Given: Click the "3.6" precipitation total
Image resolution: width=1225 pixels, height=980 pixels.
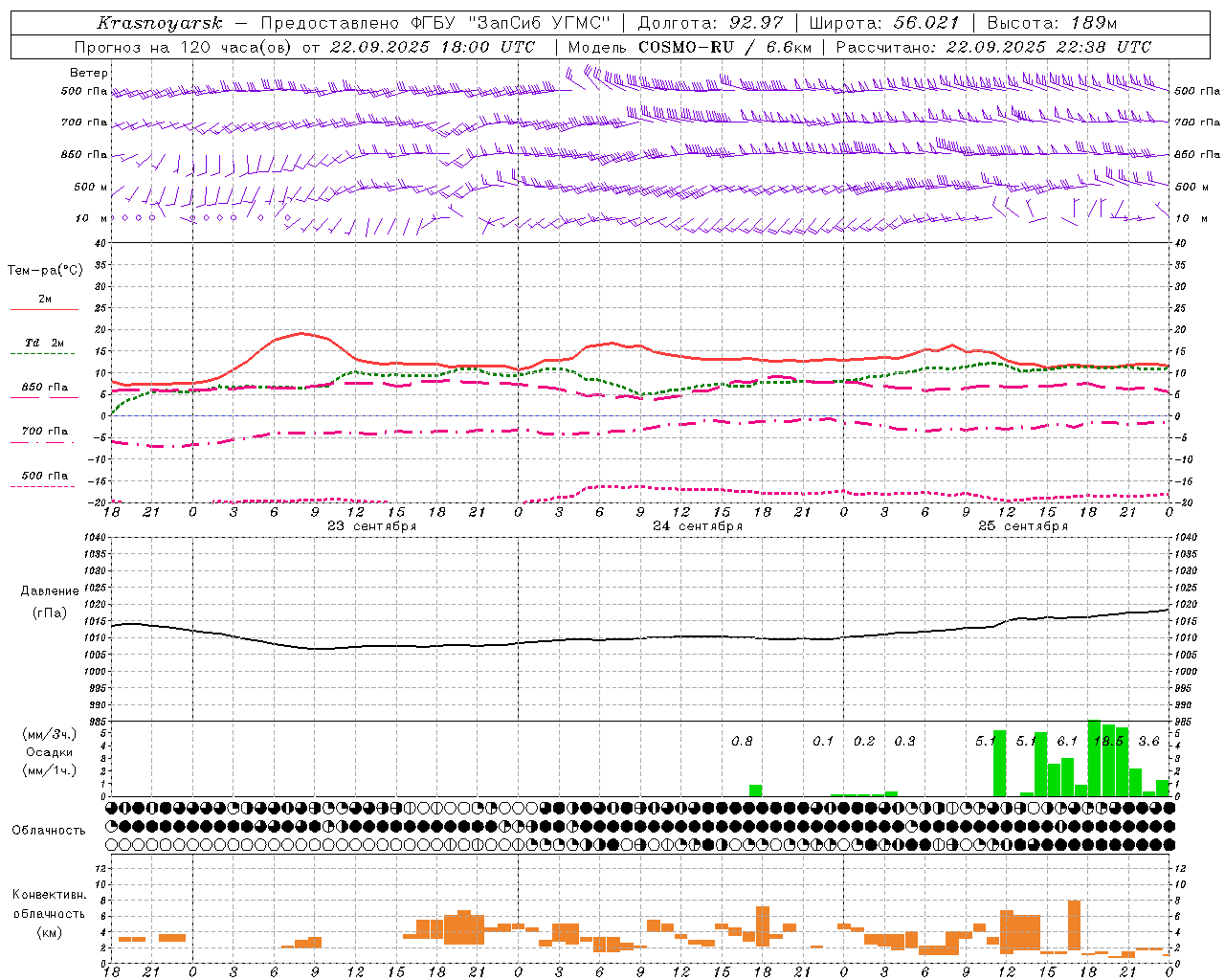Looking at the screenshot, I should [1148, 741].
